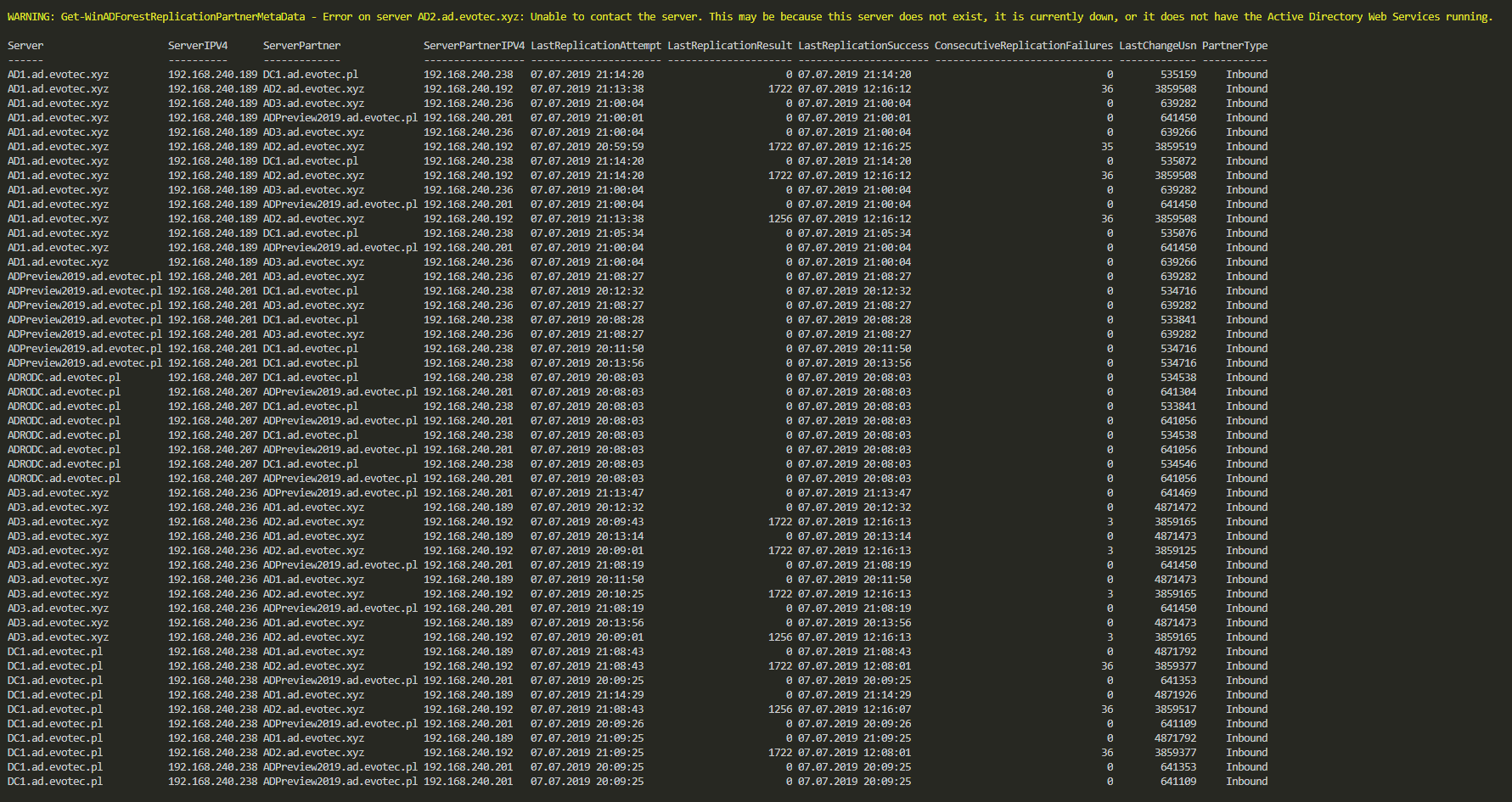Click the ServerPartnerIPV4 column header
The height and width of the screenshot is (802, 1512).
(474, 46)
